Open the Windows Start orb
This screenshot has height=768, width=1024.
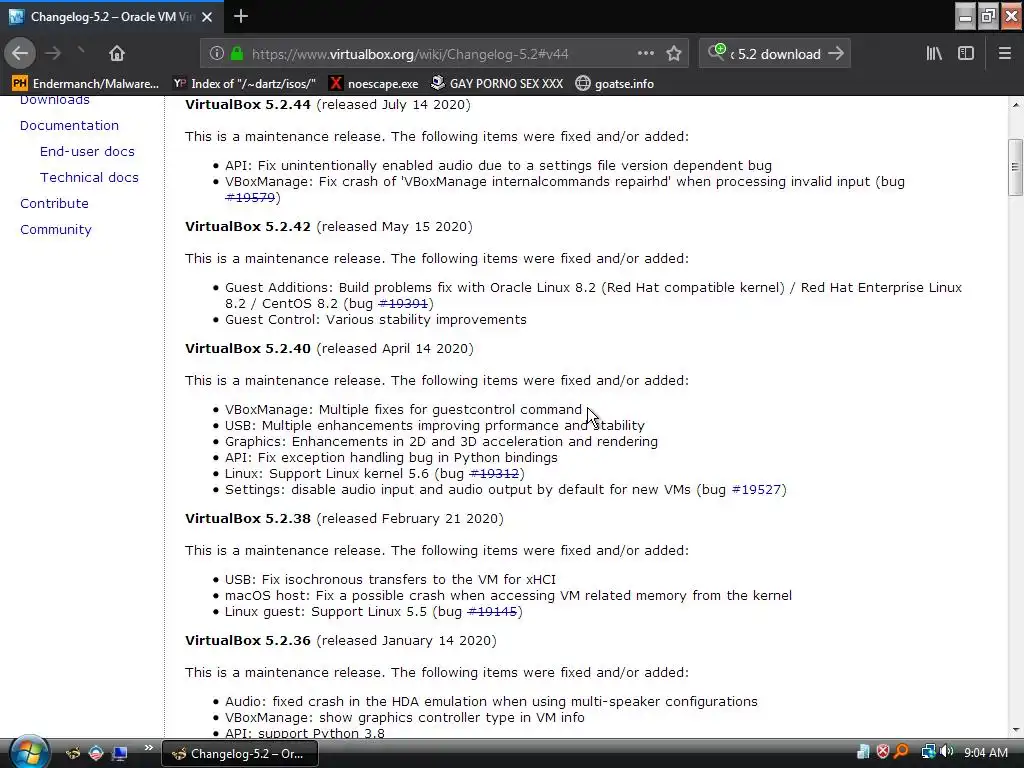pos(28,752)
